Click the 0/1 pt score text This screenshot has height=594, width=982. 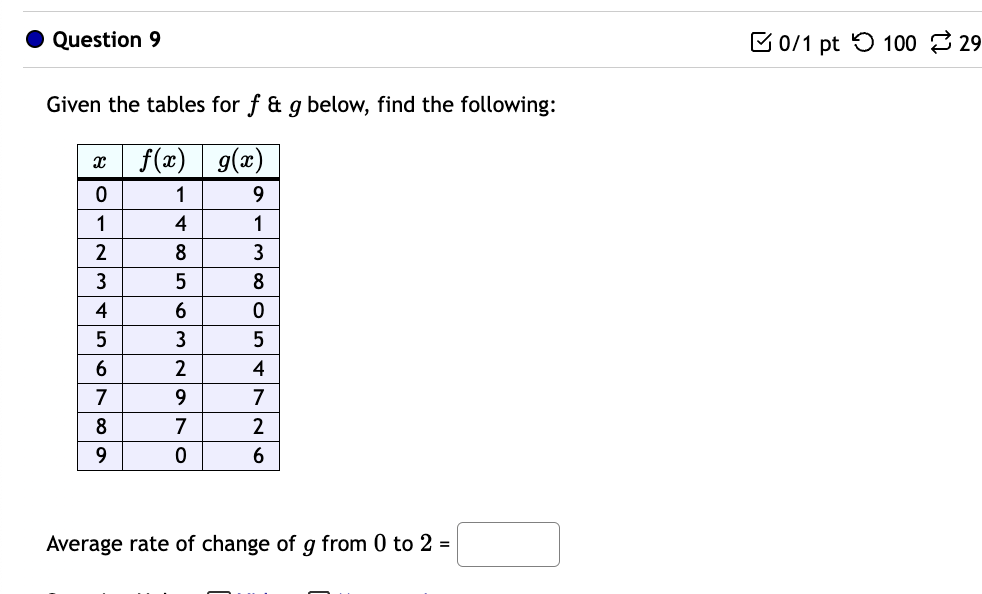(x=808, y=43)
